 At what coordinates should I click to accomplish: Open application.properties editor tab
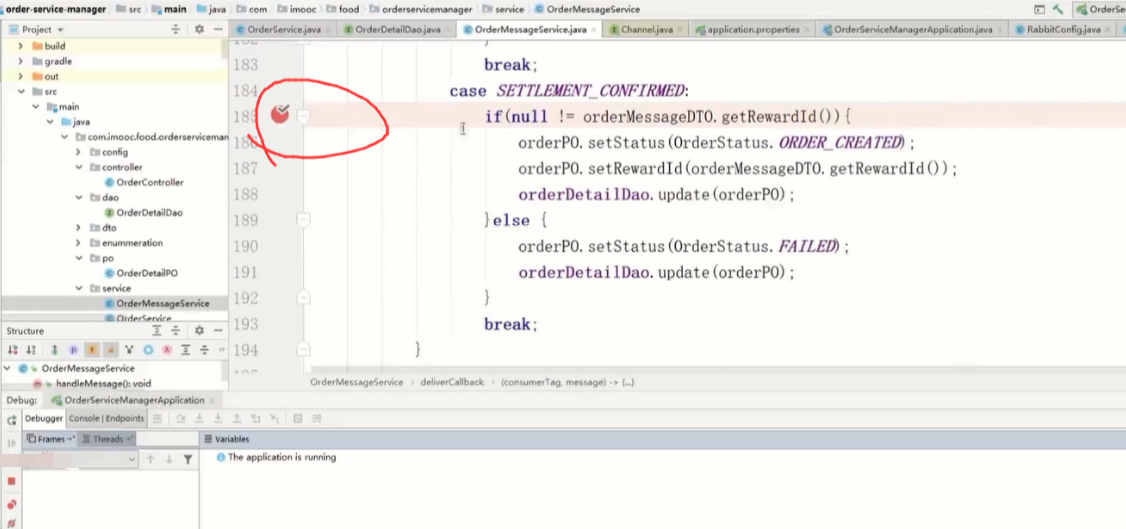pyautogui.click(x=753, y=29)
